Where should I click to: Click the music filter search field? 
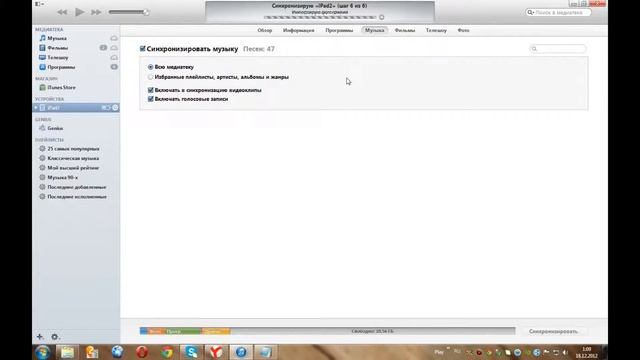(558, 49)
